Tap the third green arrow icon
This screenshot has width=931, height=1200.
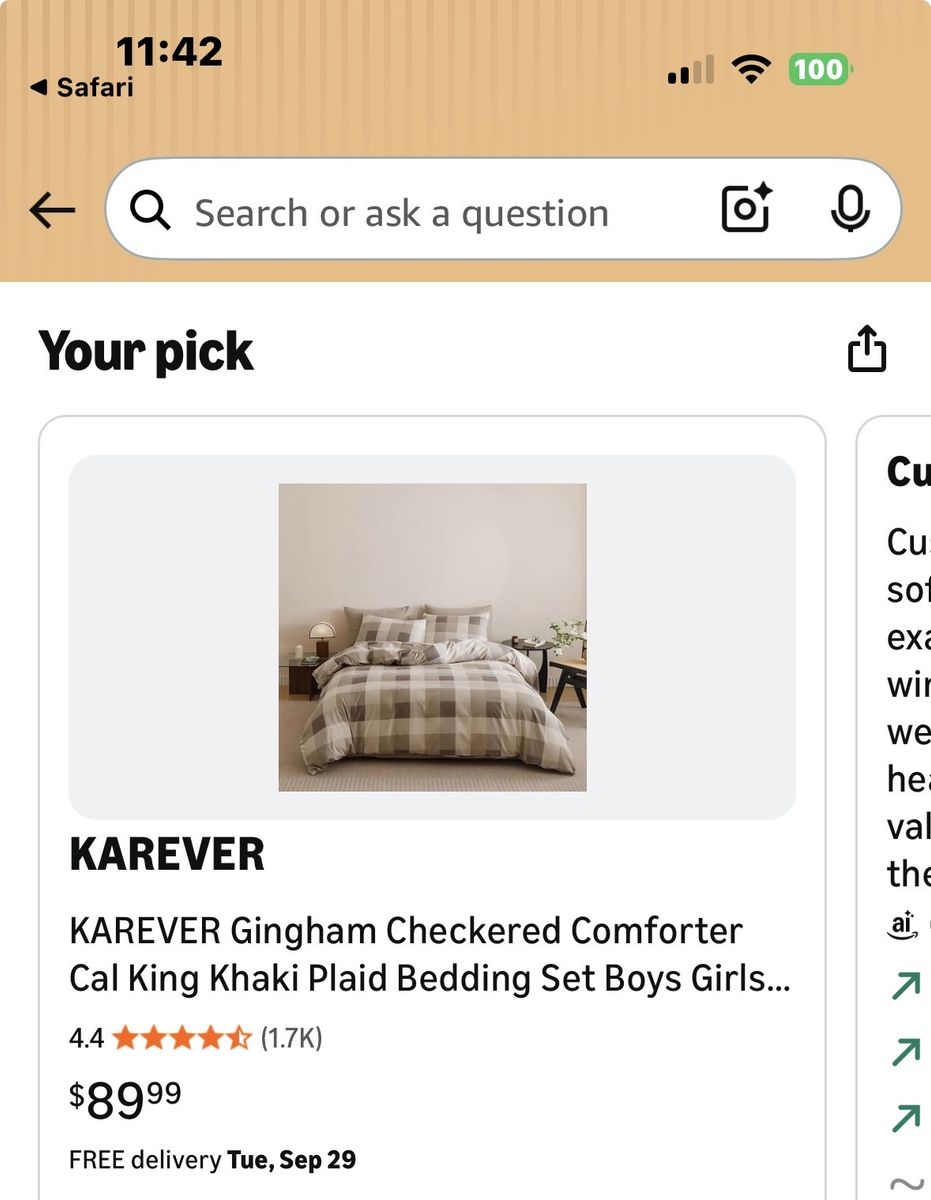[905, 1116]
